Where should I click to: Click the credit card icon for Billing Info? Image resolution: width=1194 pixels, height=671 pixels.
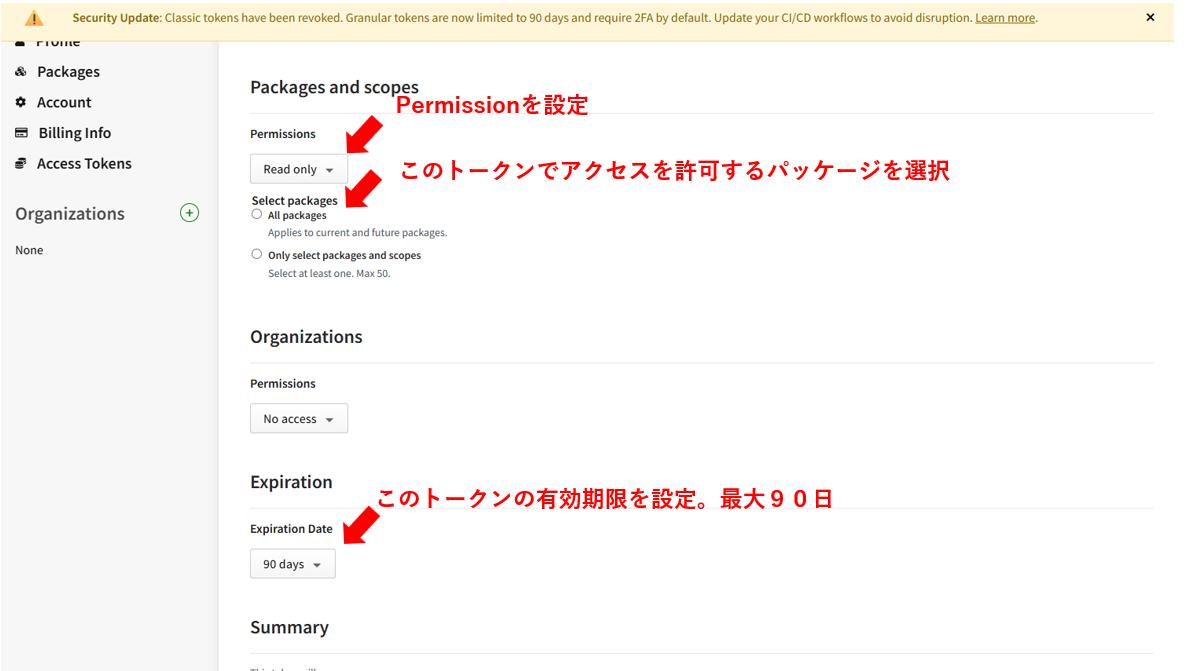(21, 133)
